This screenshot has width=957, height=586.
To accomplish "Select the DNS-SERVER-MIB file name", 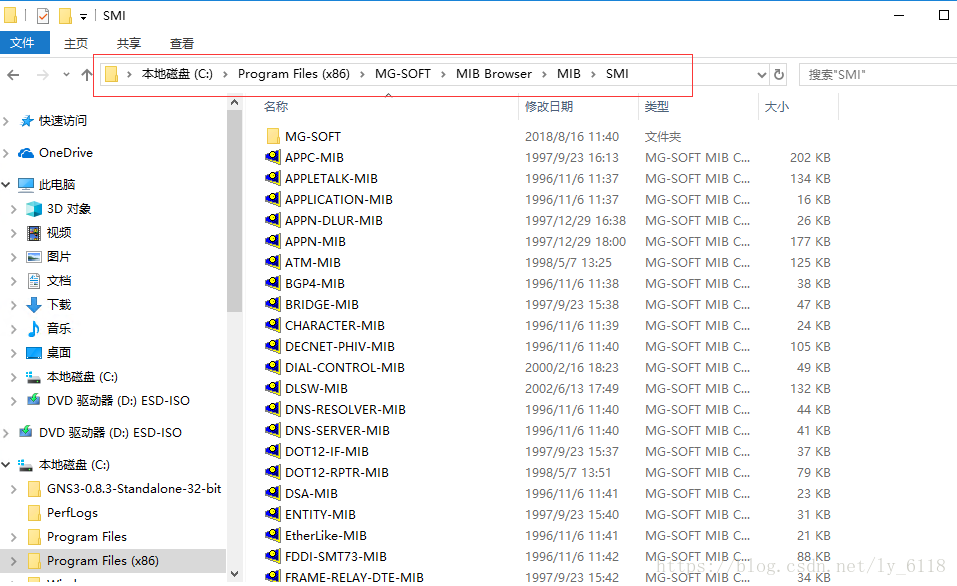I will click(x=337, y=430).
